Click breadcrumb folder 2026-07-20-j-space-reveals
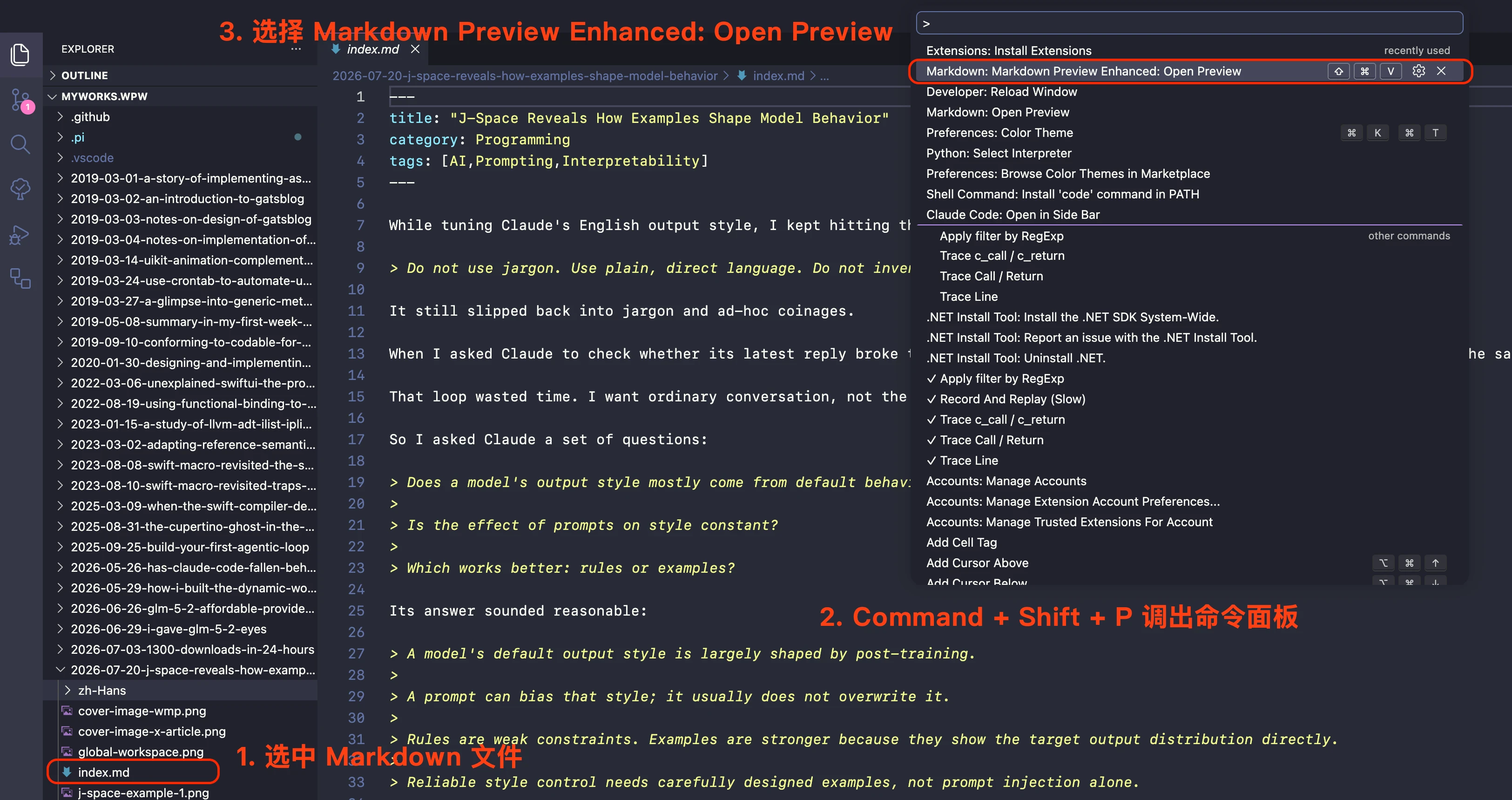The height and width of the screenshot is (800, 1512). click(x=525, y=76)
